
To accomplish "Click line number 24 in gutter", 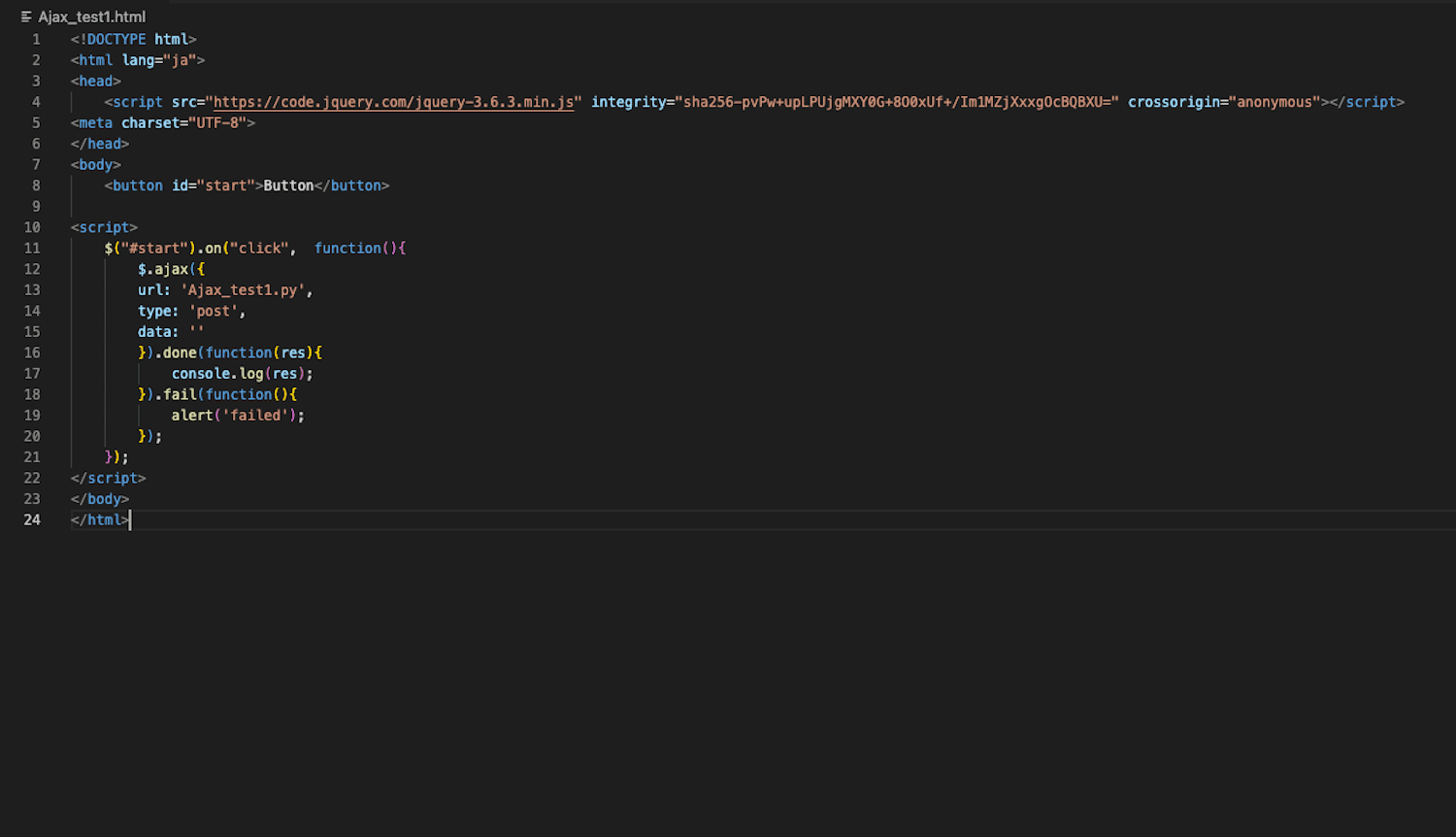I will 32,519.
